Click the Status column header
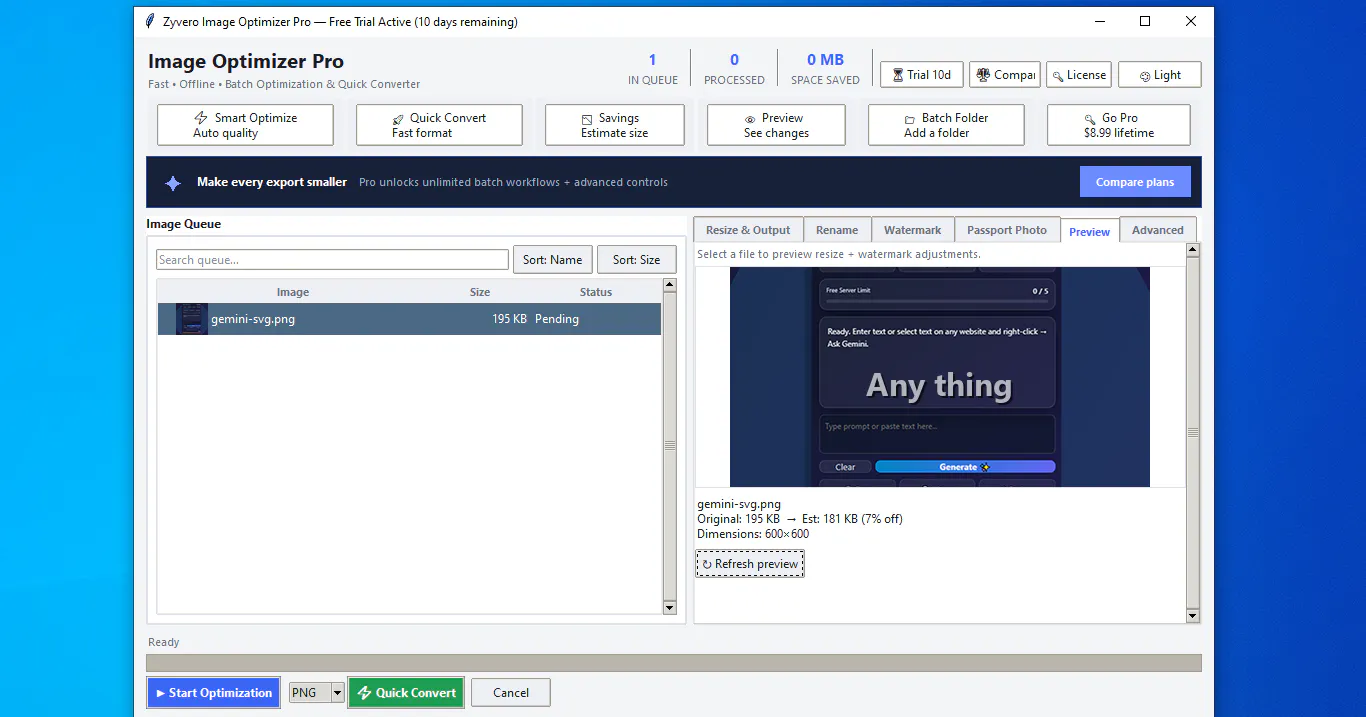Viewport: 1366px width, 717px height. [596, 292]
